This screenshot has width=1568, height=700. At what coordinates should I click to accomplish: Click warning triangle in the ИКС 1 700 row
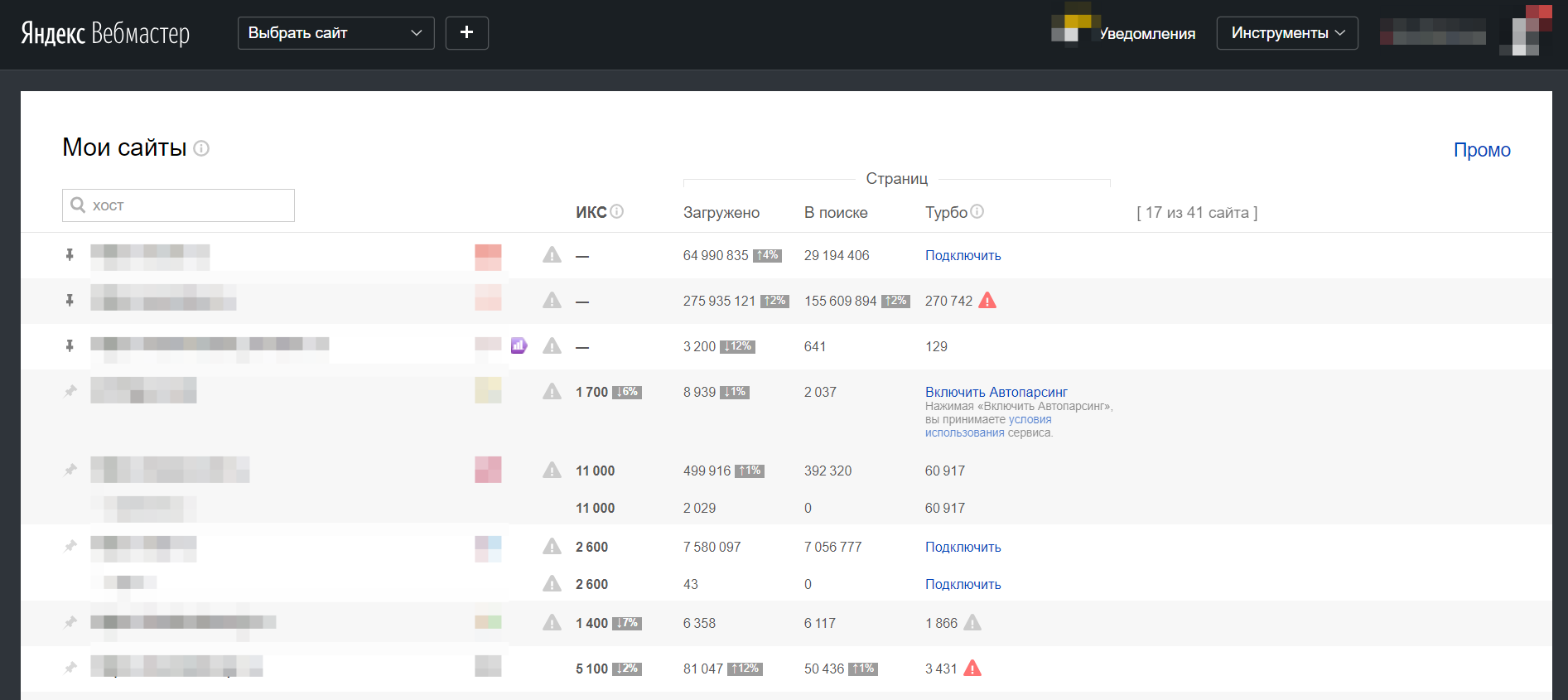pos(552,392)
